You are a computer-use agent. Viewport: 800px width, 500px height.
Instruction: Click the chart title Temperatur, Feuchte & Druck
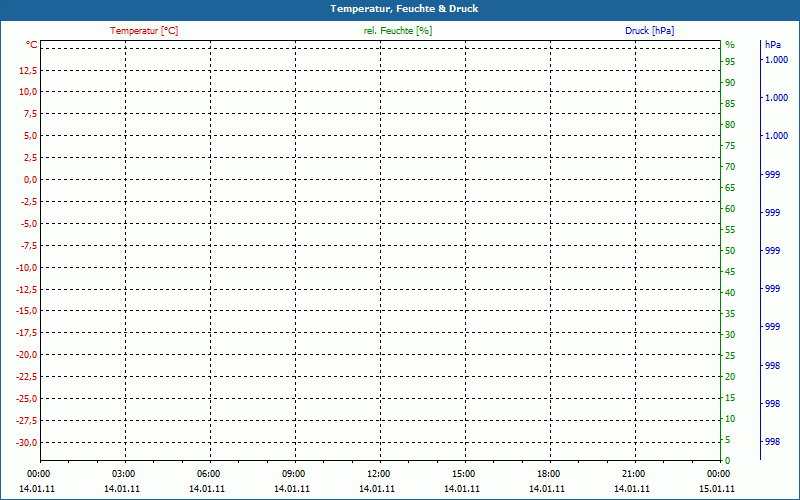pos(404,9)
